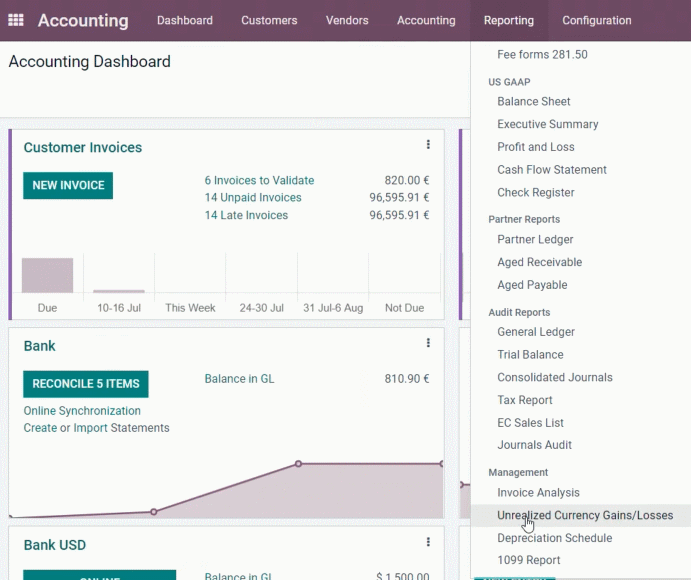Open the Customers menu
Screen dimensions: 691x580
point(269,20)
